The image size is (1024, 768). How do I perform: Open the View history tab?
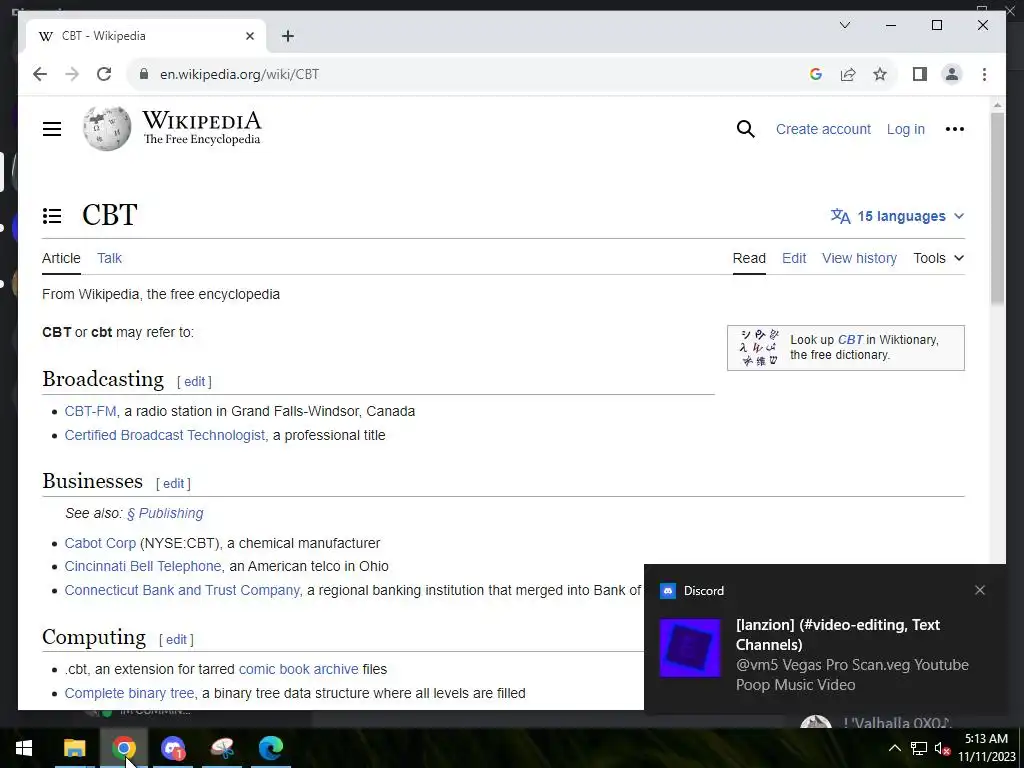pos(859,258)
